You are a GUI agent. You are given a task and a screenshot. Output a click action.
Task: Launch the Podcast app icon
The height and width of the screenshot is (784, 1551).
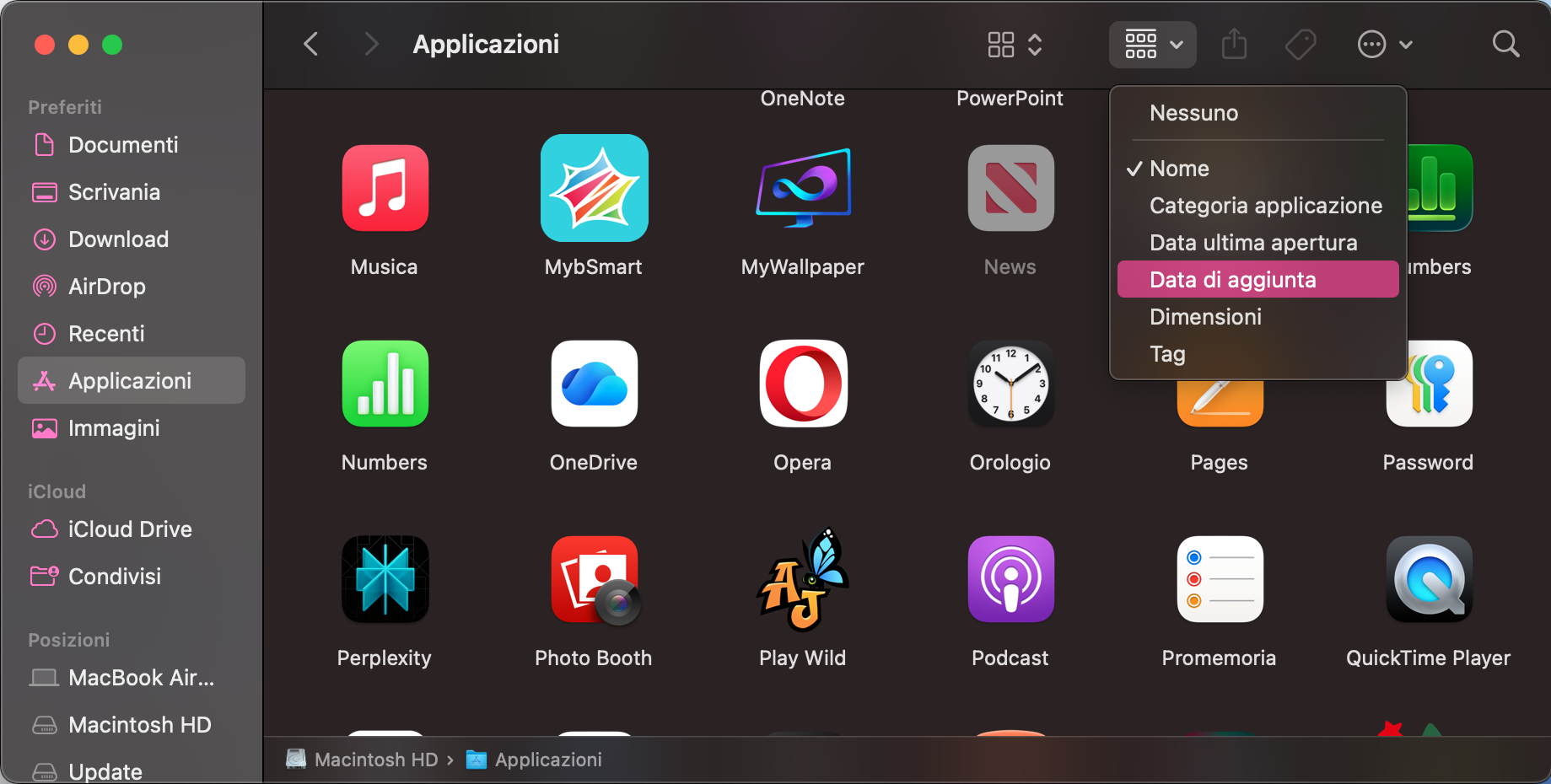(1010, 579)
